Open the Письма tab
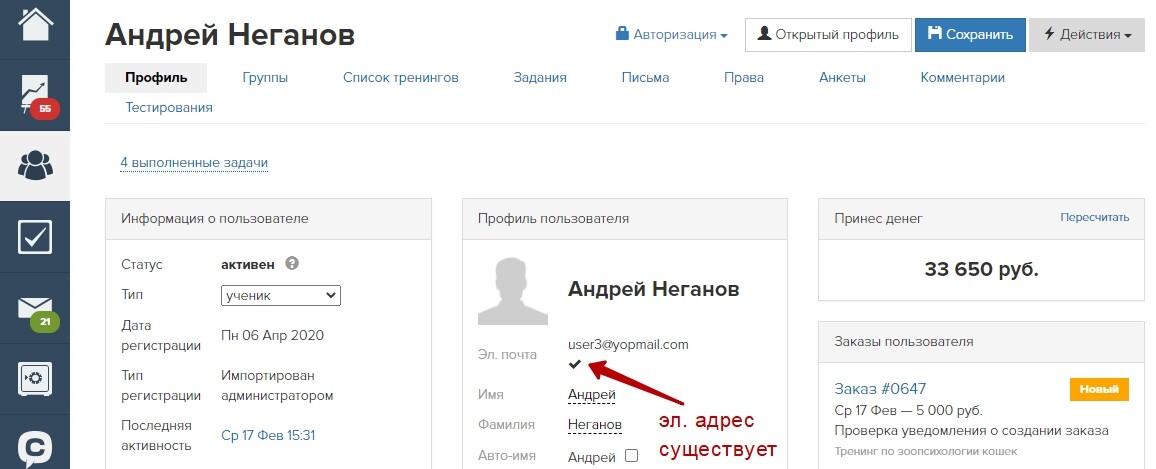 pos(645,77)
